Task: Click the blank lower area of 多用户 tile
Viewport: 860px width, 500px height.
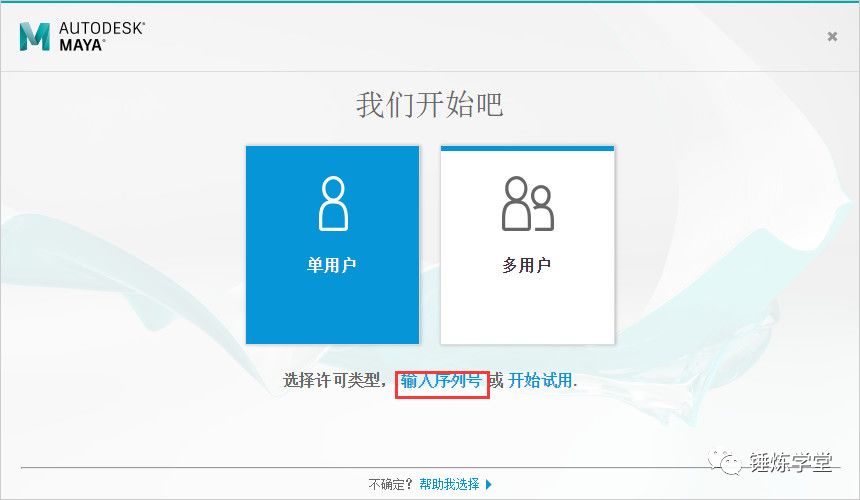Action: [x=527, y=315]
